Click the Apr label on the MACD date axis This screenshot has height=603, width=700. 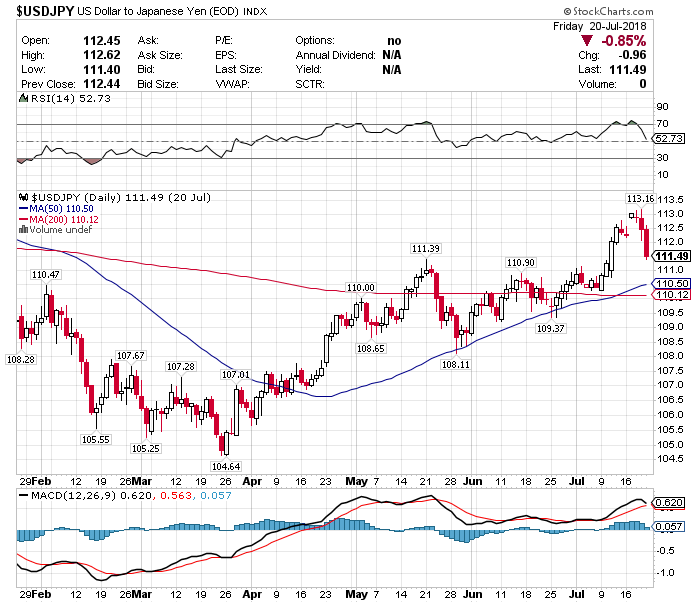(252, 595)
